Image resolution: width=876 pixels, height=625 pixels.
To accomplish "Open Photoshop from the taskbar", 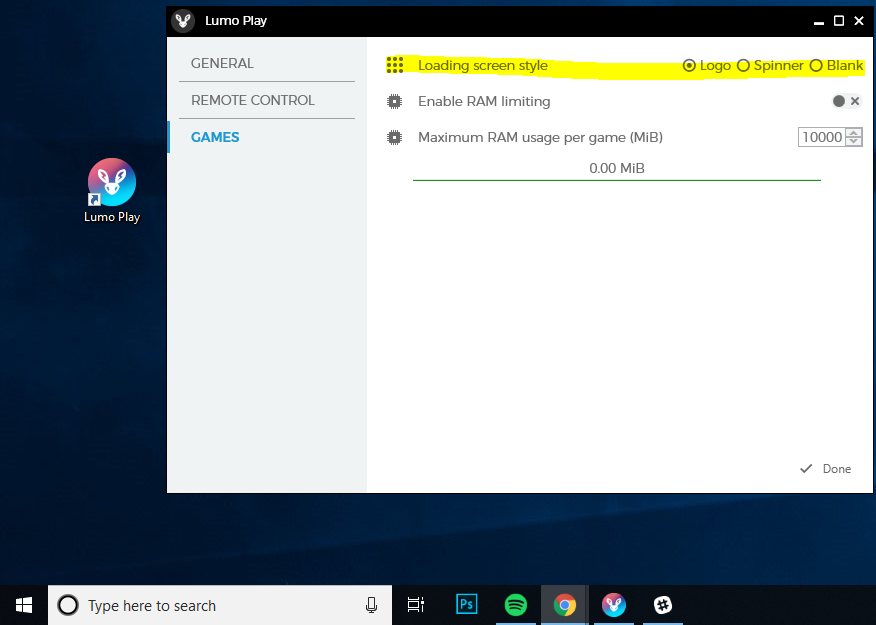I will (466, 604).
